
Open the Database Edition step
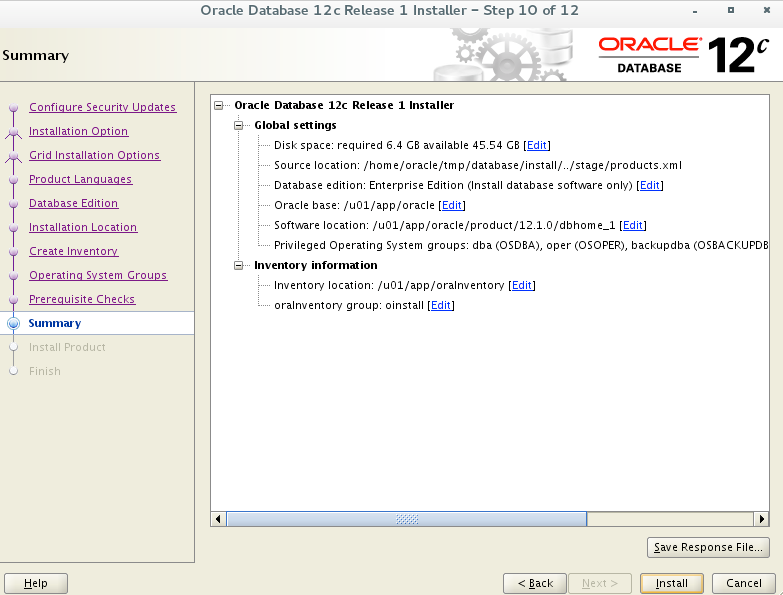pyautogui.click(x=73, y=203)
